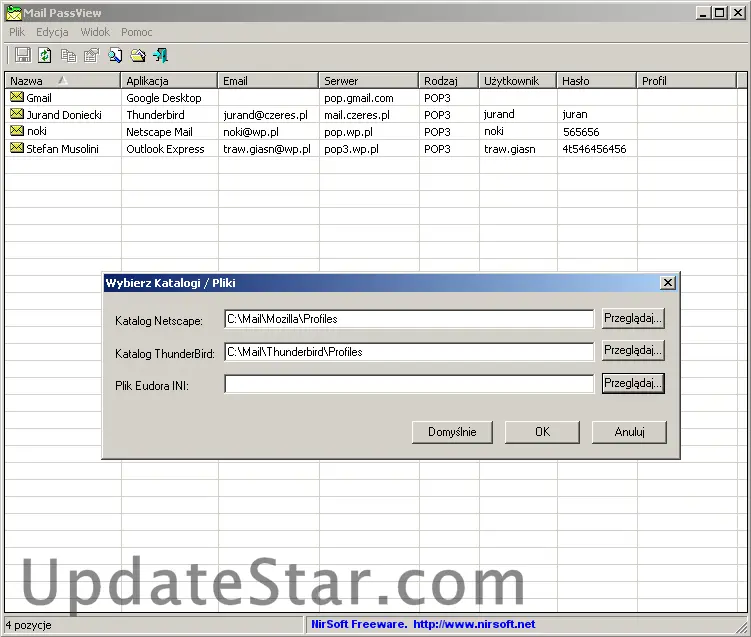Click Przeglądaj next to Katalog ThunderBird
Screen dimensions: 751x637
tap(633, 351)
